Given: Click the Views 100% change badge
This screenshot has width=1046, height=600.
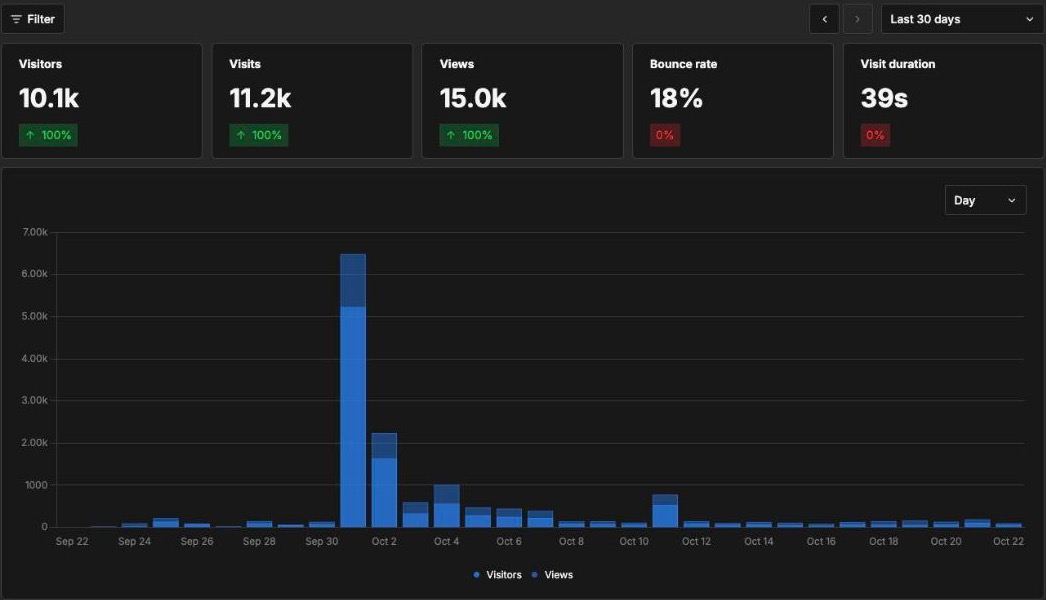Looking at the screenshot, I should tap(469, 135).
